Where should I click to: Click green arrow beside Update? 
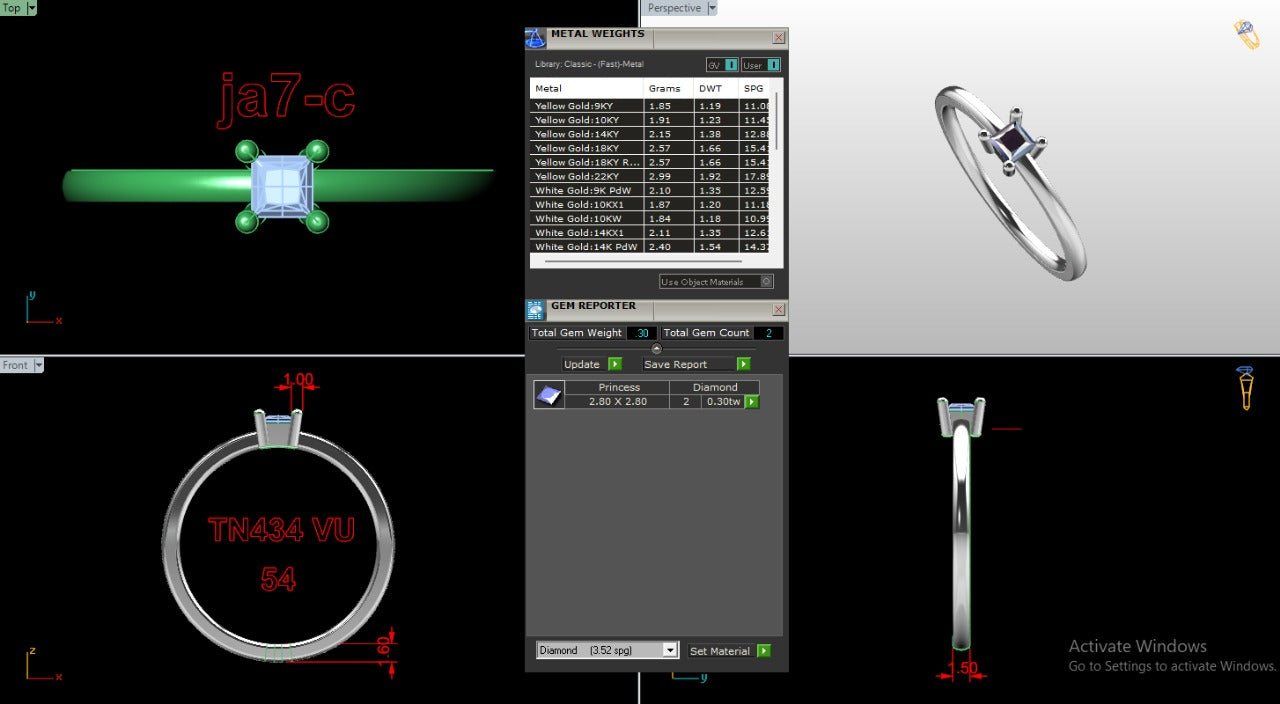615,364
